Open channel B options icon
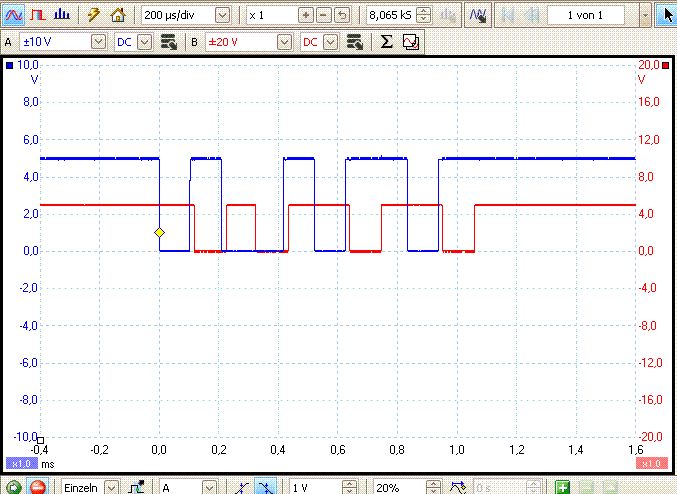Viewport: 677px width, 494px height. (354, 42)
